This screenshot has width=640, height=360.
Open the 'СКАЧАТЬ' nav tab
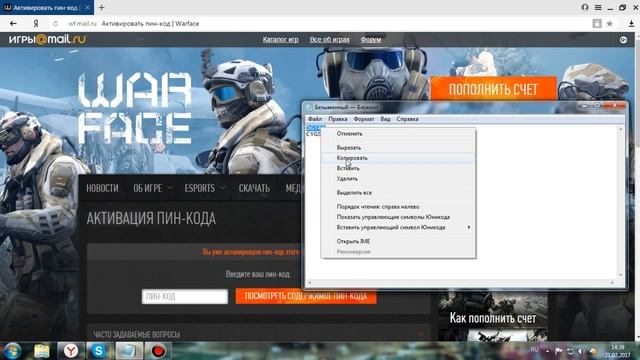click(x=254, y=188)
